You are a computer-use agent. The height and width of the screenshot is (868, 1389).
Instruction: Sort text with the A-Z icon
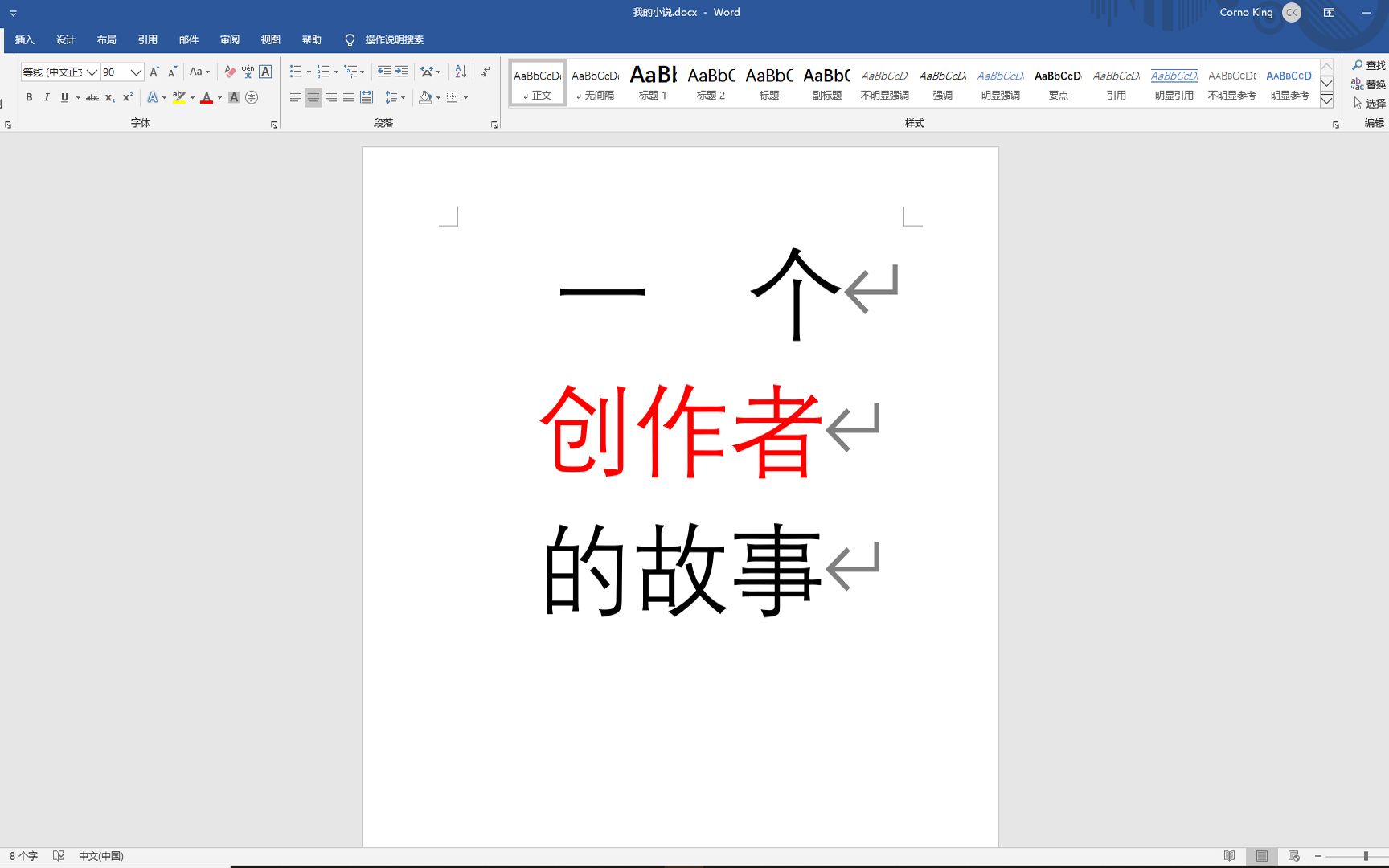(461, 72)
